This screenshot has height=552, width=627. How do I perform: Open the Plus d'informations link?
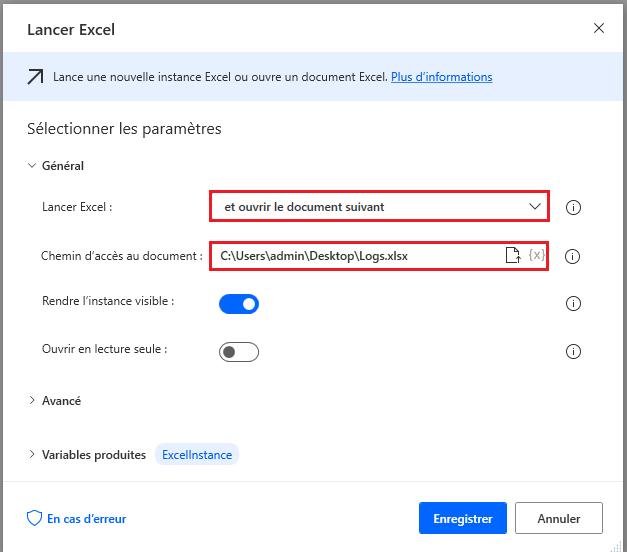click(x=441, y=77)
